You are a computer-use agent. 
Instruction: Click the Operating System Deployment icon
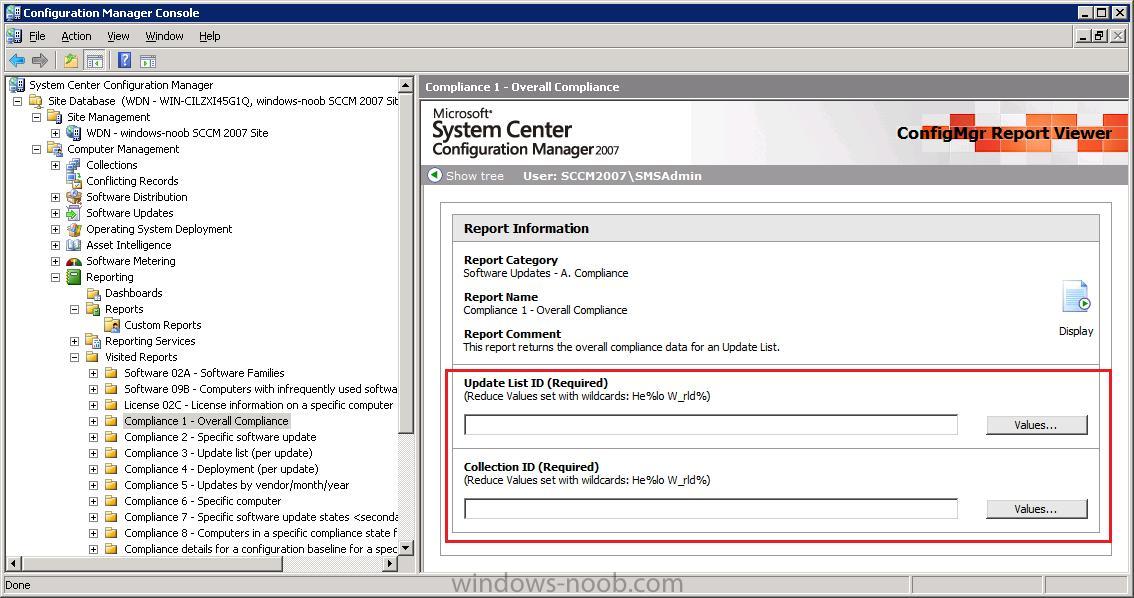73,228
